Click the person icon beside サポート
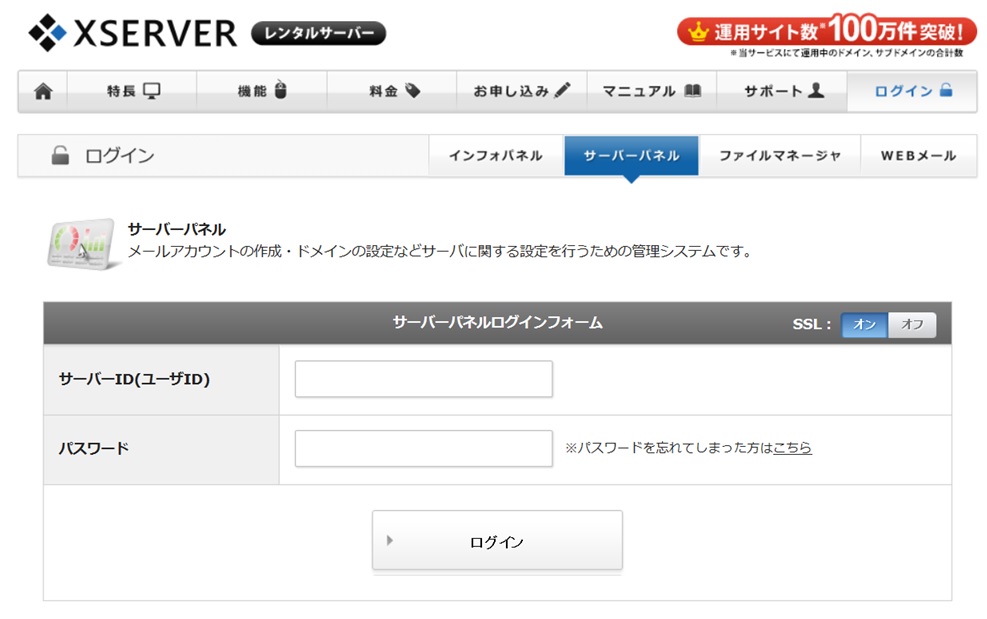The image size is (987, 619). (x=816, y=91)
